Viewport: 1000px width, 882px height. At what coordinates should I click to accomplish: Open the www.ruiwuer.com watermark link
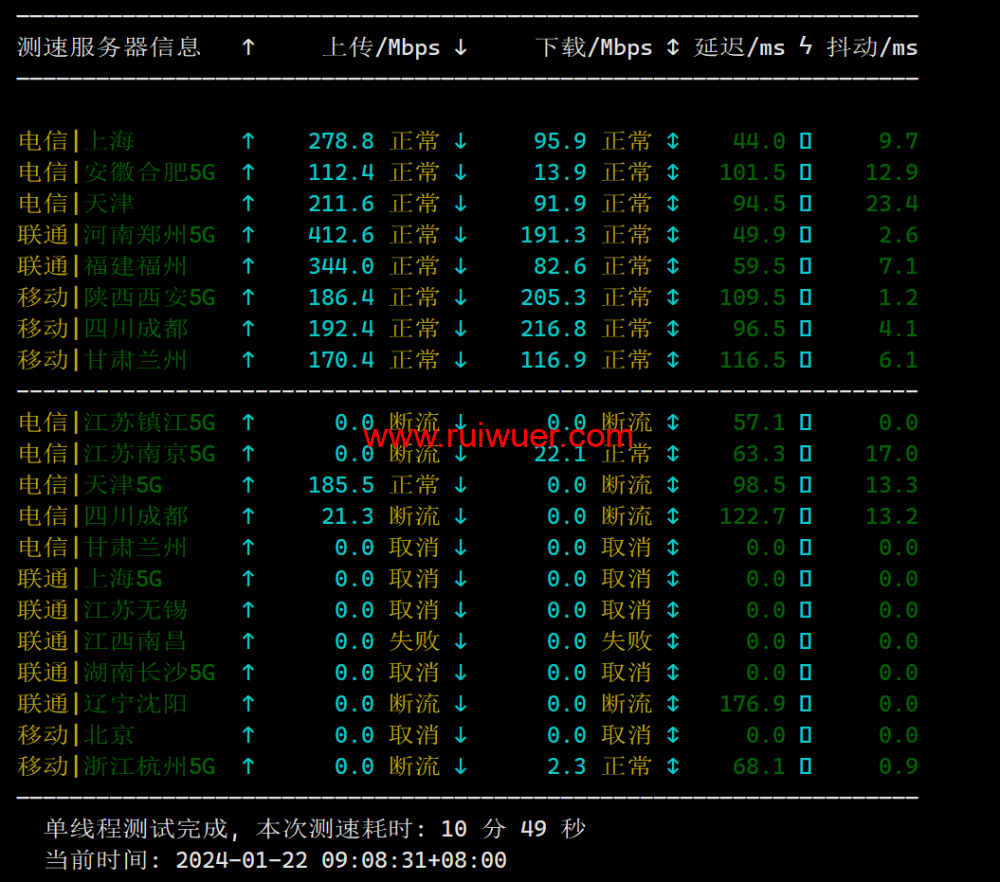(x=498, y=436)
